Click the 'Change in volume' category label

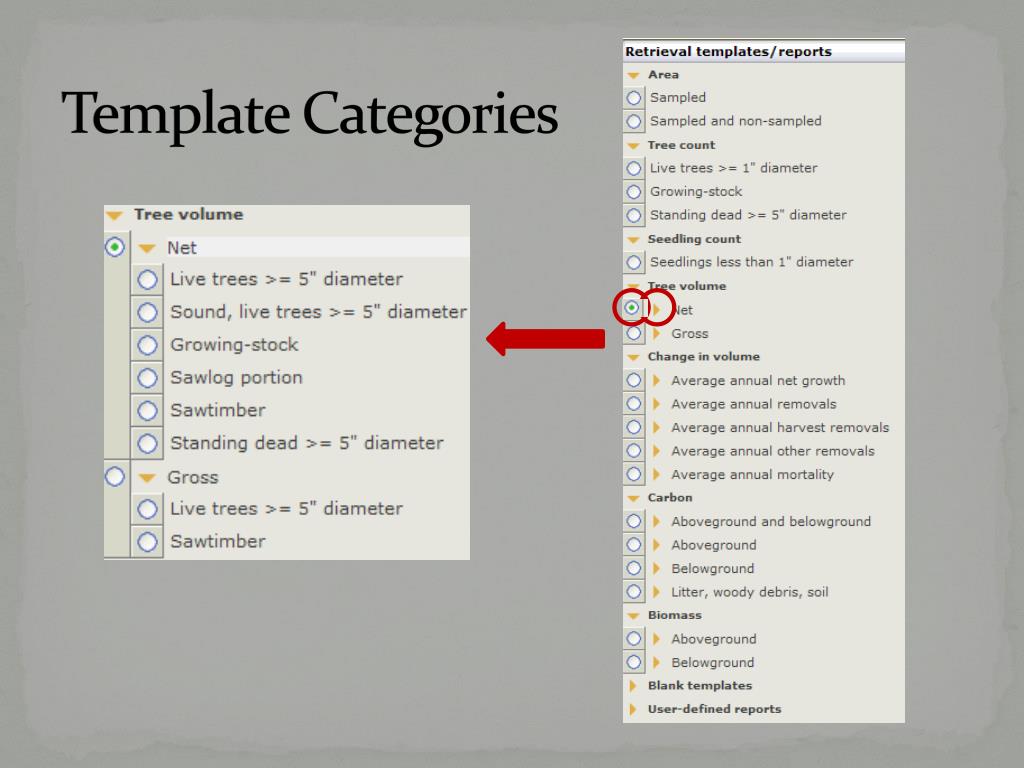tap(703, 357)
